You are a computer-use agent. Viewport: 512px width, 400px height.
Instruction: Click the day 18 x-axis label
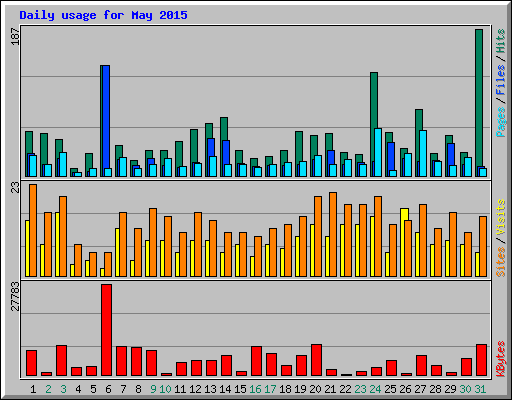285,389
